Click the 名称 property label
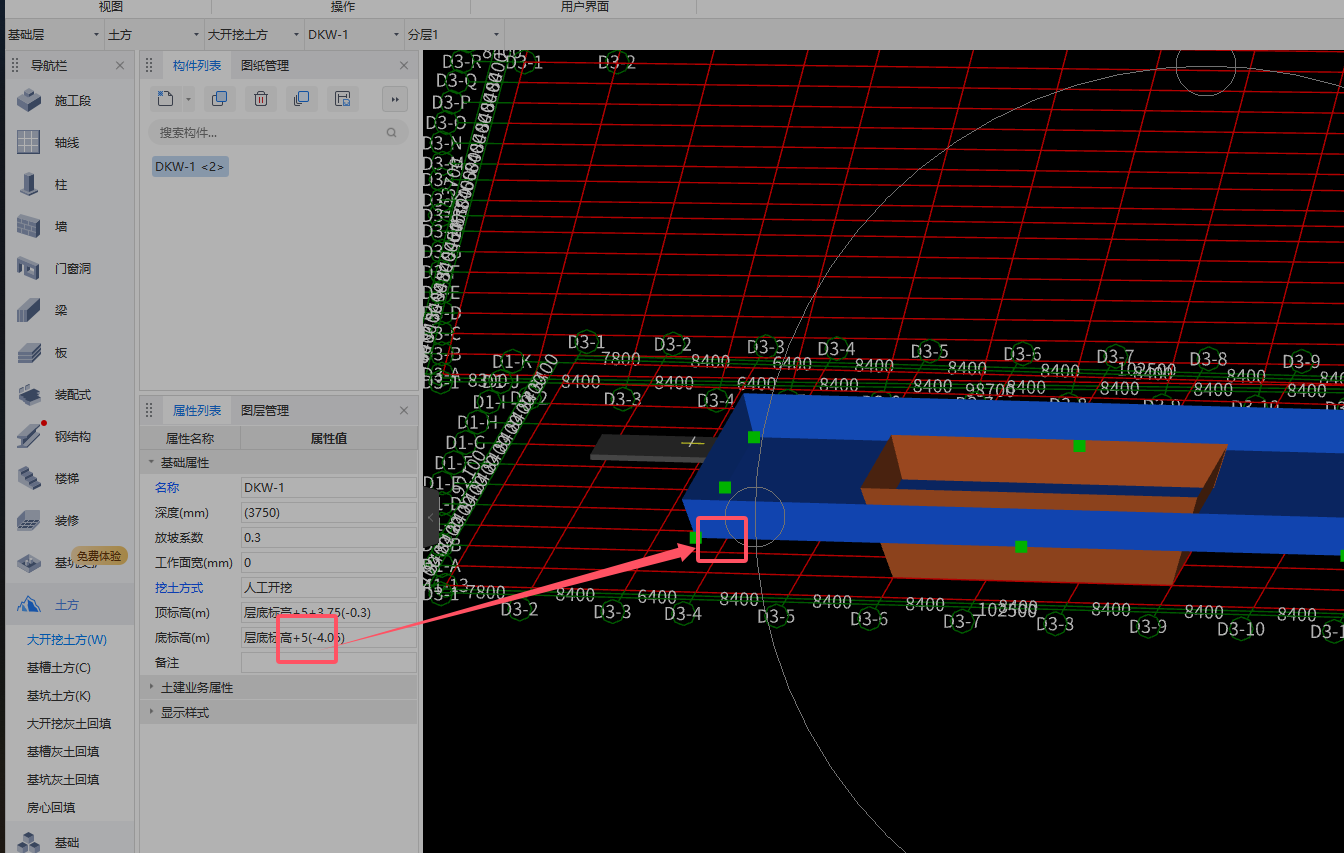This screenshot has height=853, width=1344. click(x=166, y=487)
